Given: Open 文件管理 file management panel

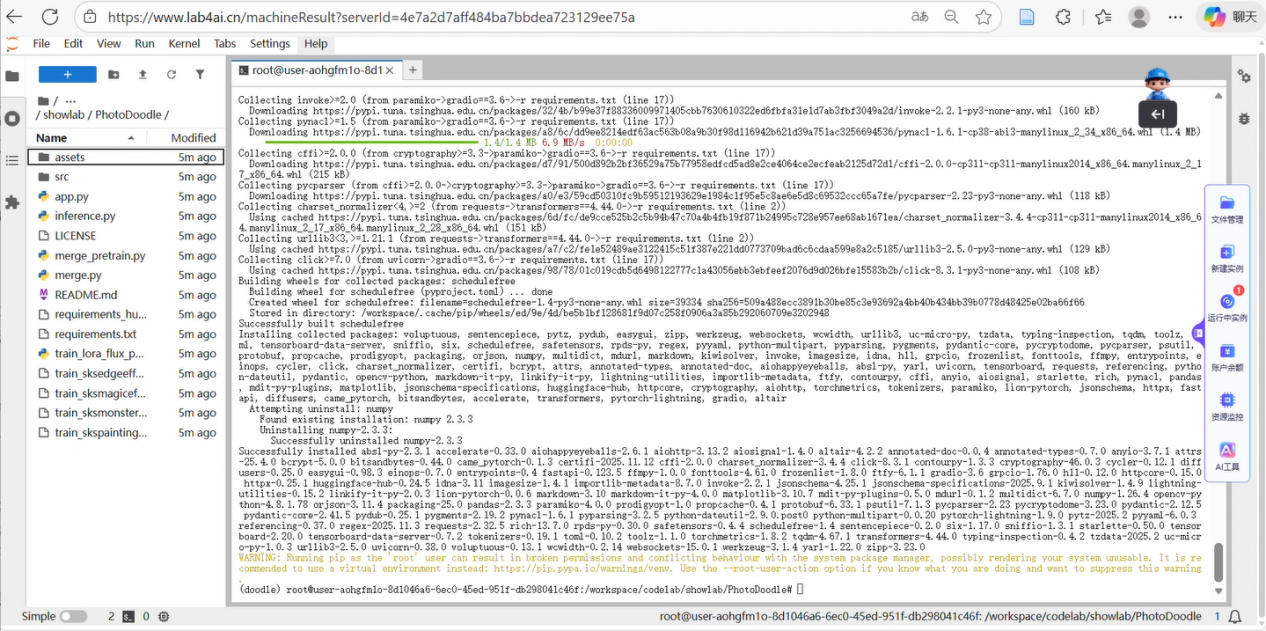Looking at the screenshot, I should 1227,210.
